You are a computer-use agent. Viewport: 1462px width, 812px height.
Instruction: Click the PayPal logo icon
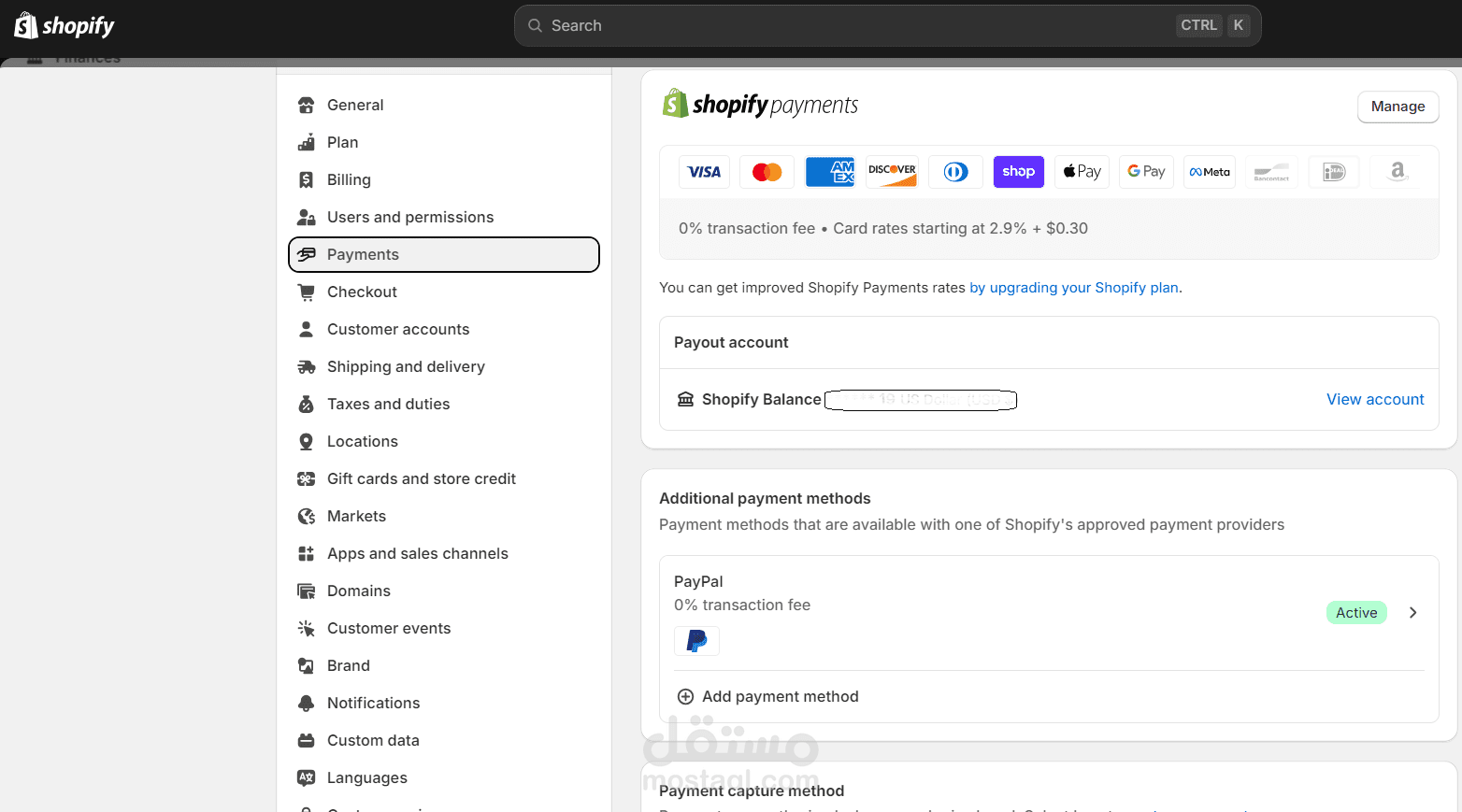coord(696,641)
